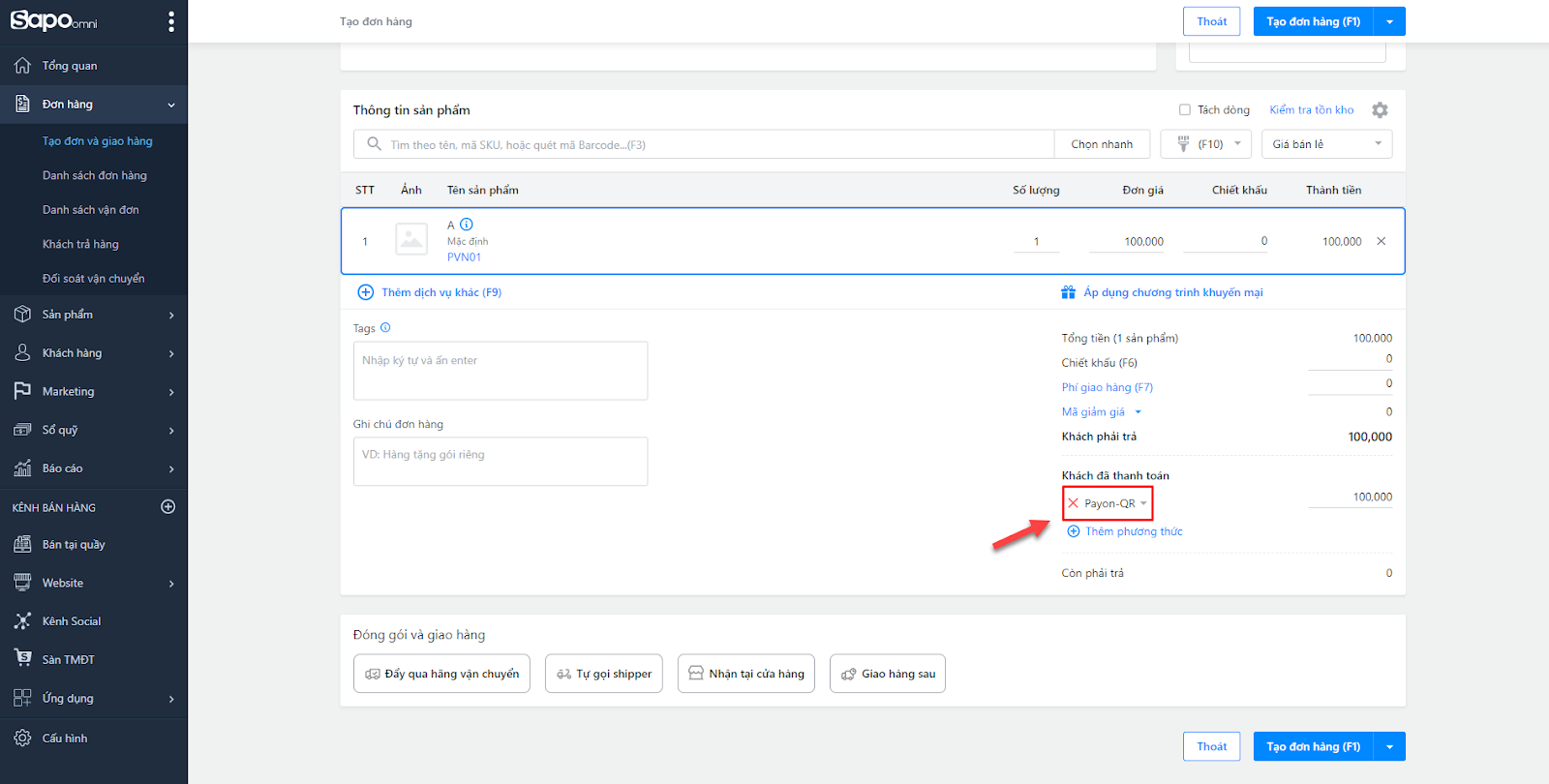Open arrow dropdown beside top Tạo đơn hàng
Screen dimensions: 1549x784
[x=1389, y=21]
